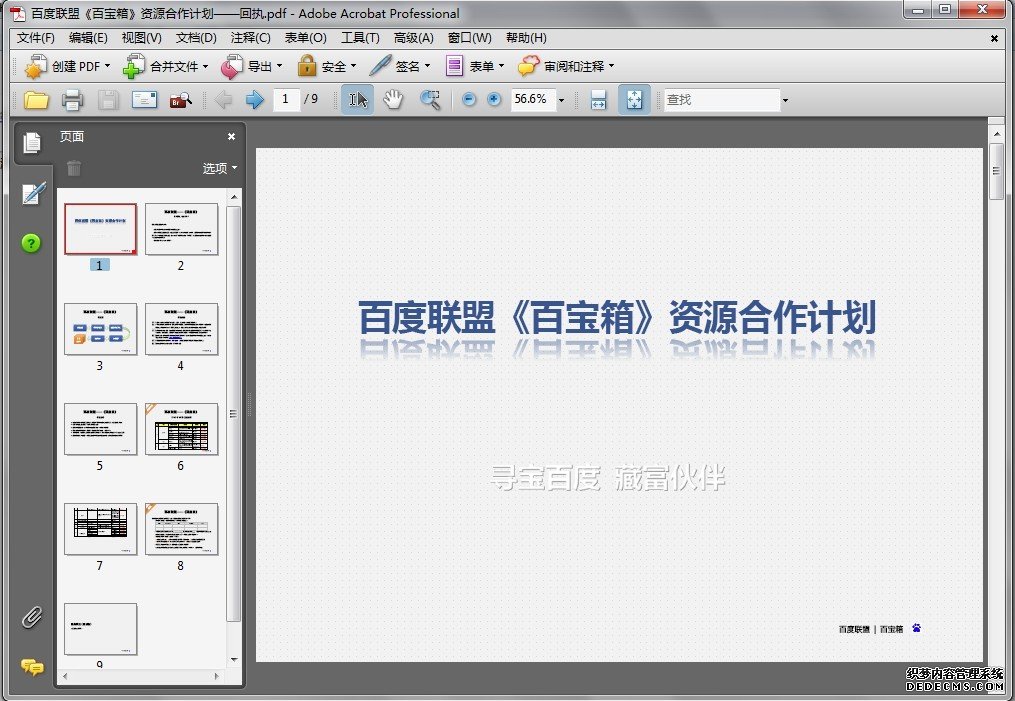Open the 编辑(E) menu

[x=88, y=38]
